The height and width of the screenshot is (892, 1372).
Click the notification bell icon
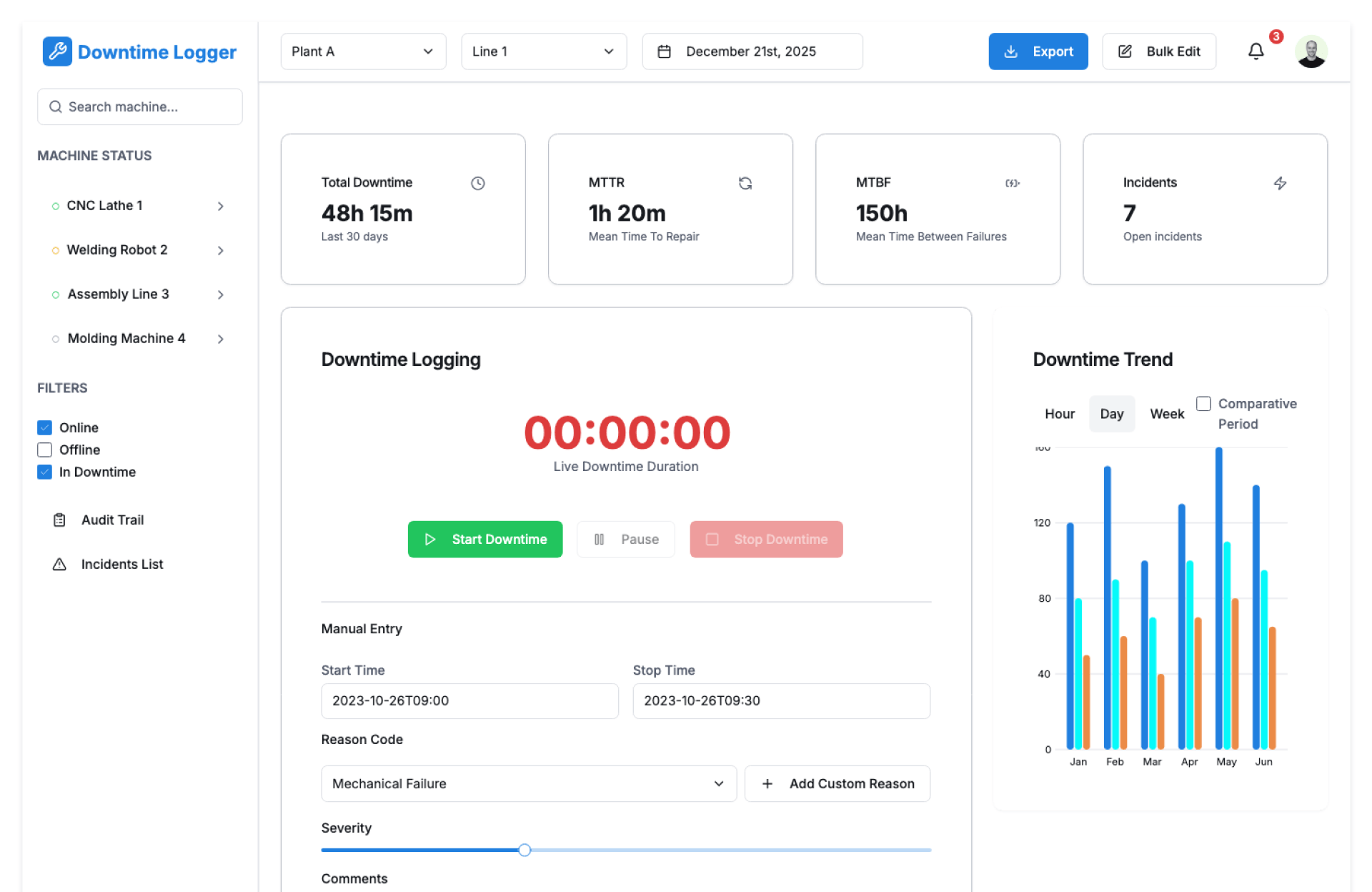(x=1256, y=51)
